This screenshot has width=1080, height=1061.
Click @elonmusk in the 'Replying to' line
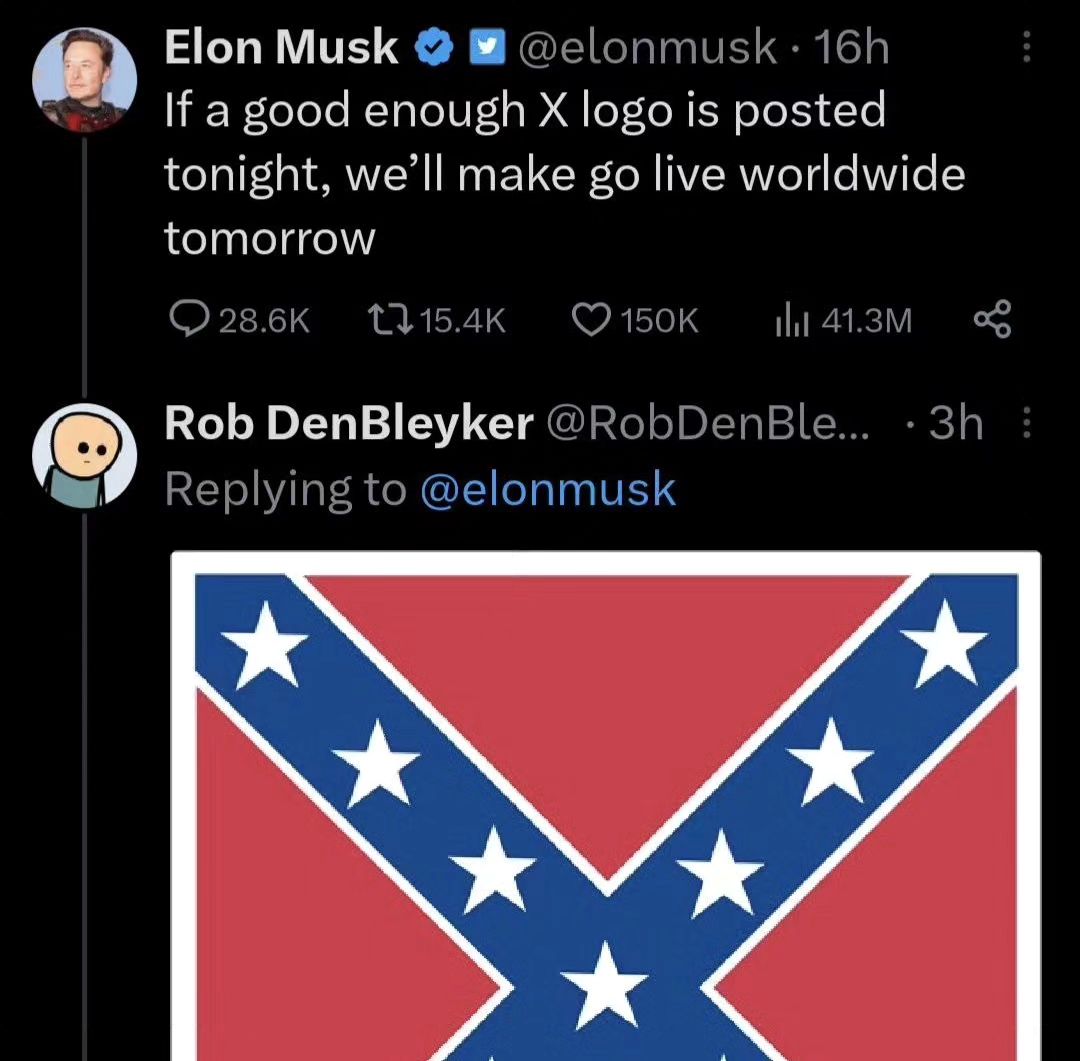(548, 490)
